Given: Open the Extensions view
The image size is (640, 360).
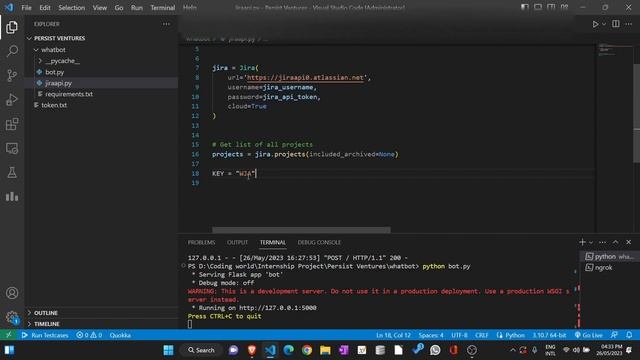Looking at the screenshot, I should 12,124.
